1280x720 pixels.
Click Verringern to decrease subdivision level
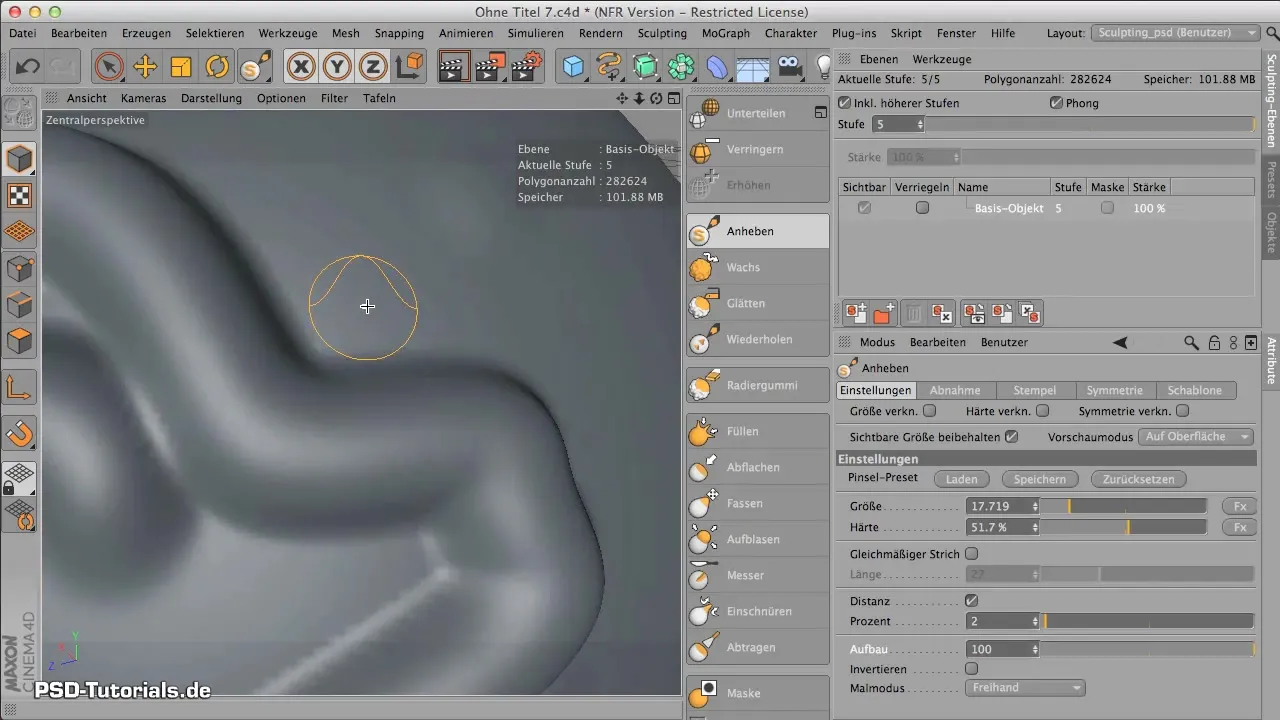pos(758,149)
